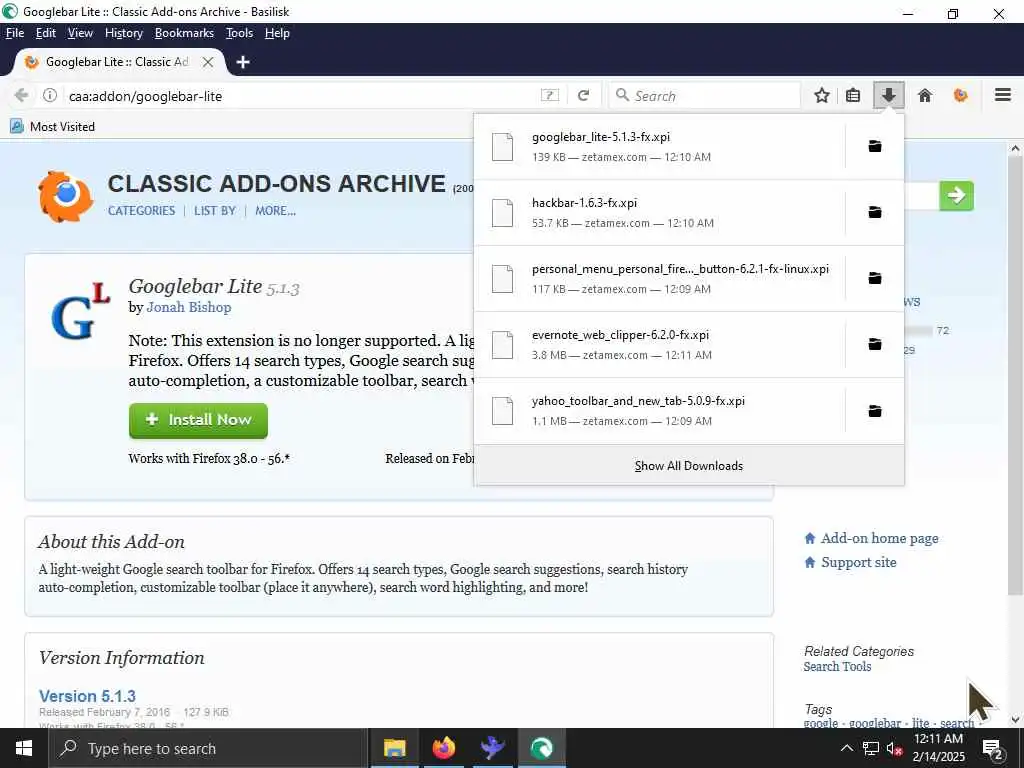This screenshot has height=768, width=1024.
Task: Click the file icon of hackbar download
Action: [502, 212]
